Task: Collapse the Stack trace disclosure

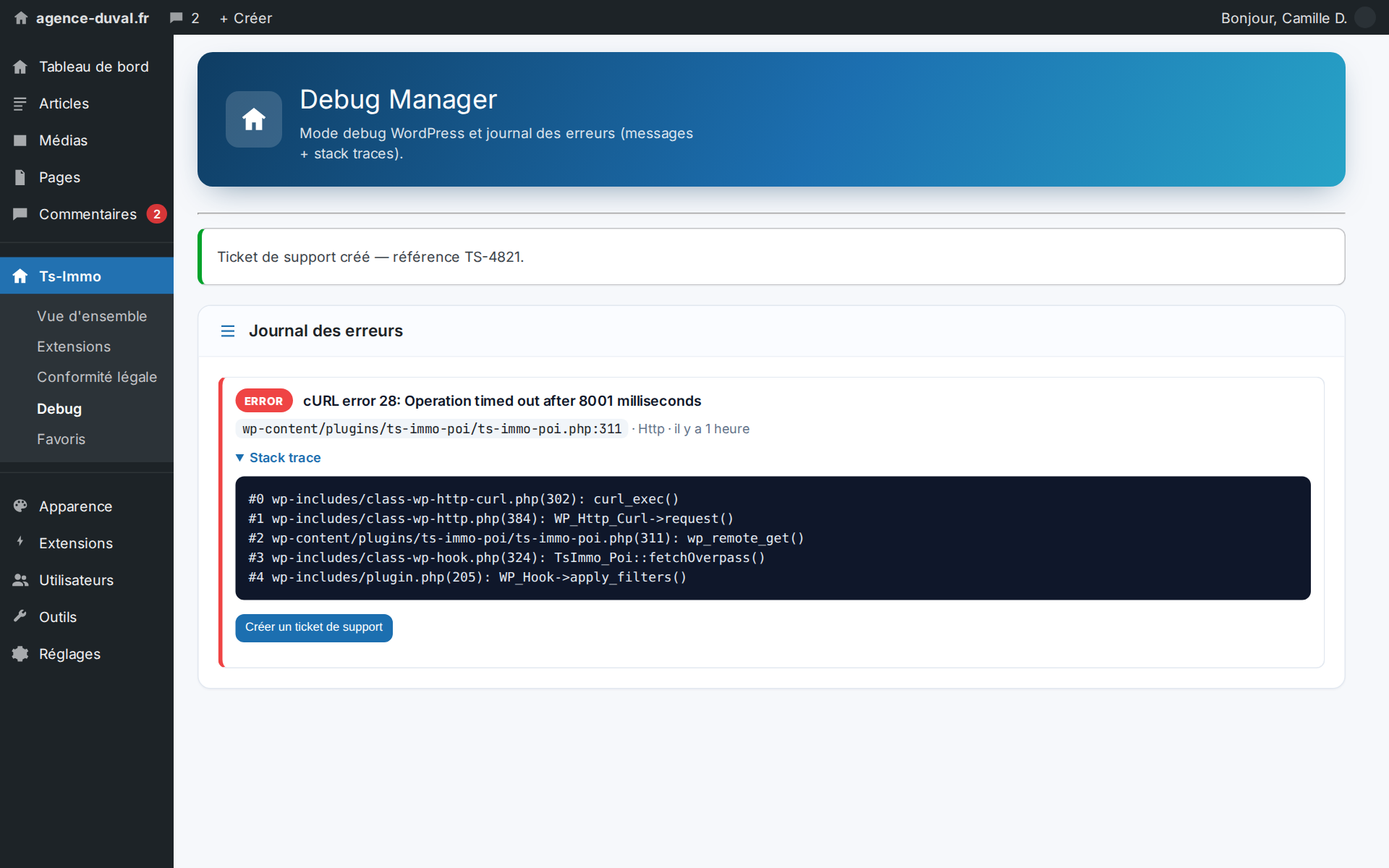Action: point(279,458)
